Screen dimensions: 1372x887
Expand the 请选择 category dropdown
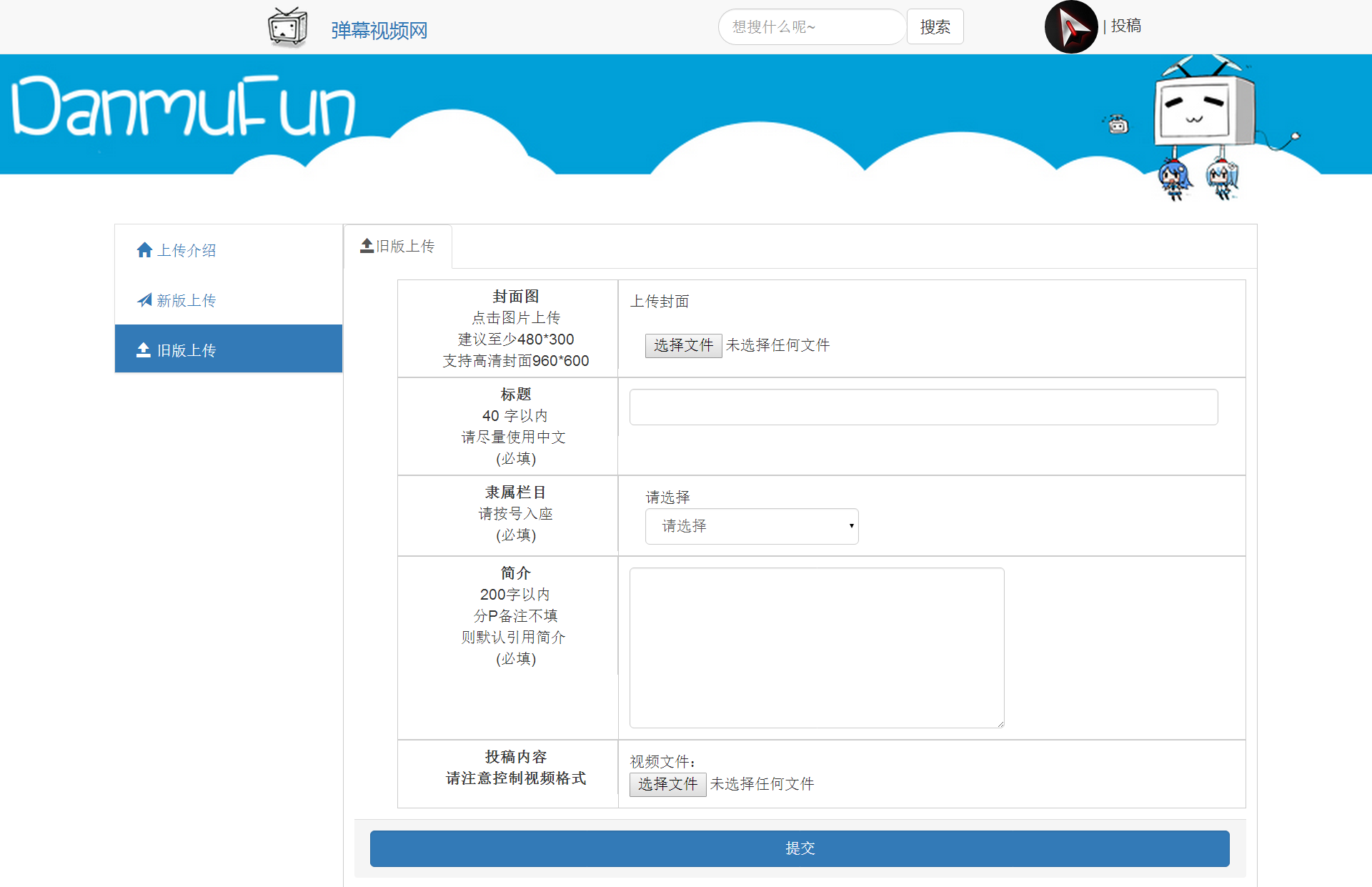pos(751,526)
